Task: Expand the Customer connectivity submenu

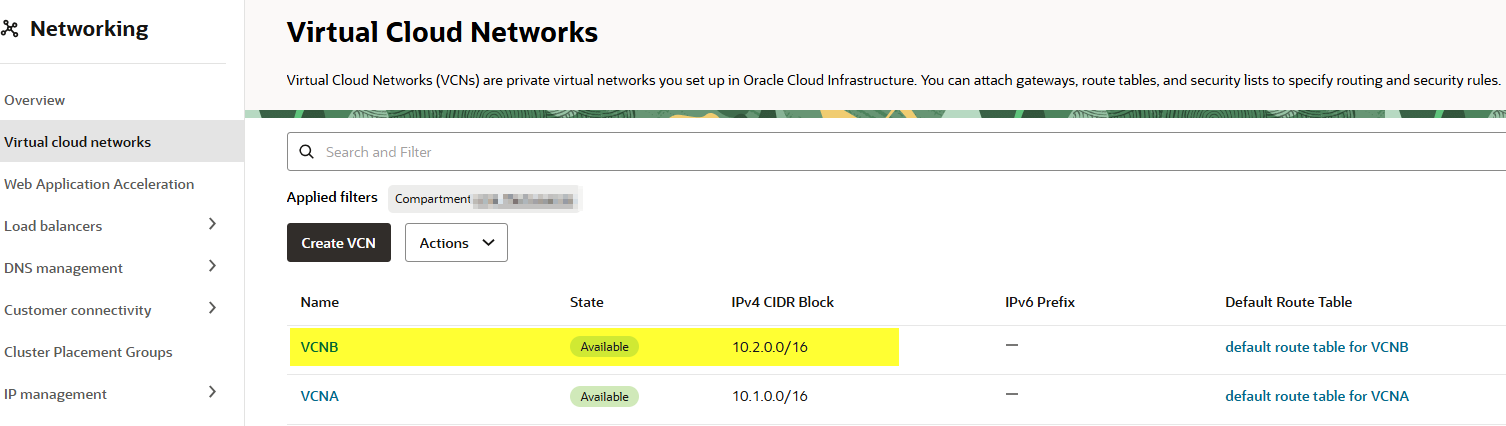Action: pyautogui.click(x=212, y=309)
